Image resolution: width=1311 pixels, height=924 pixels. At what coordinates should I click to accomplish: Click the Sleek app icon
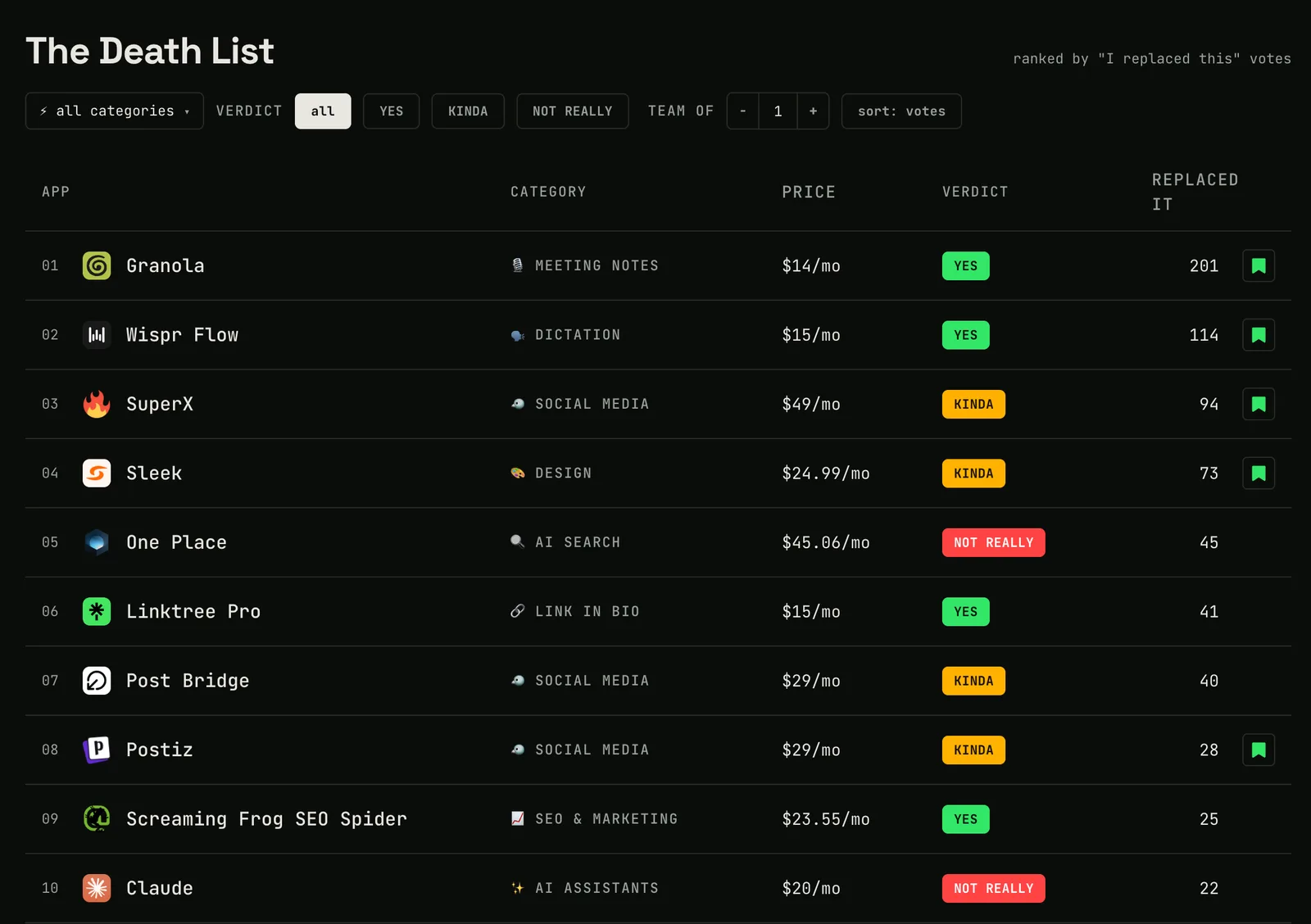[97, 473]
